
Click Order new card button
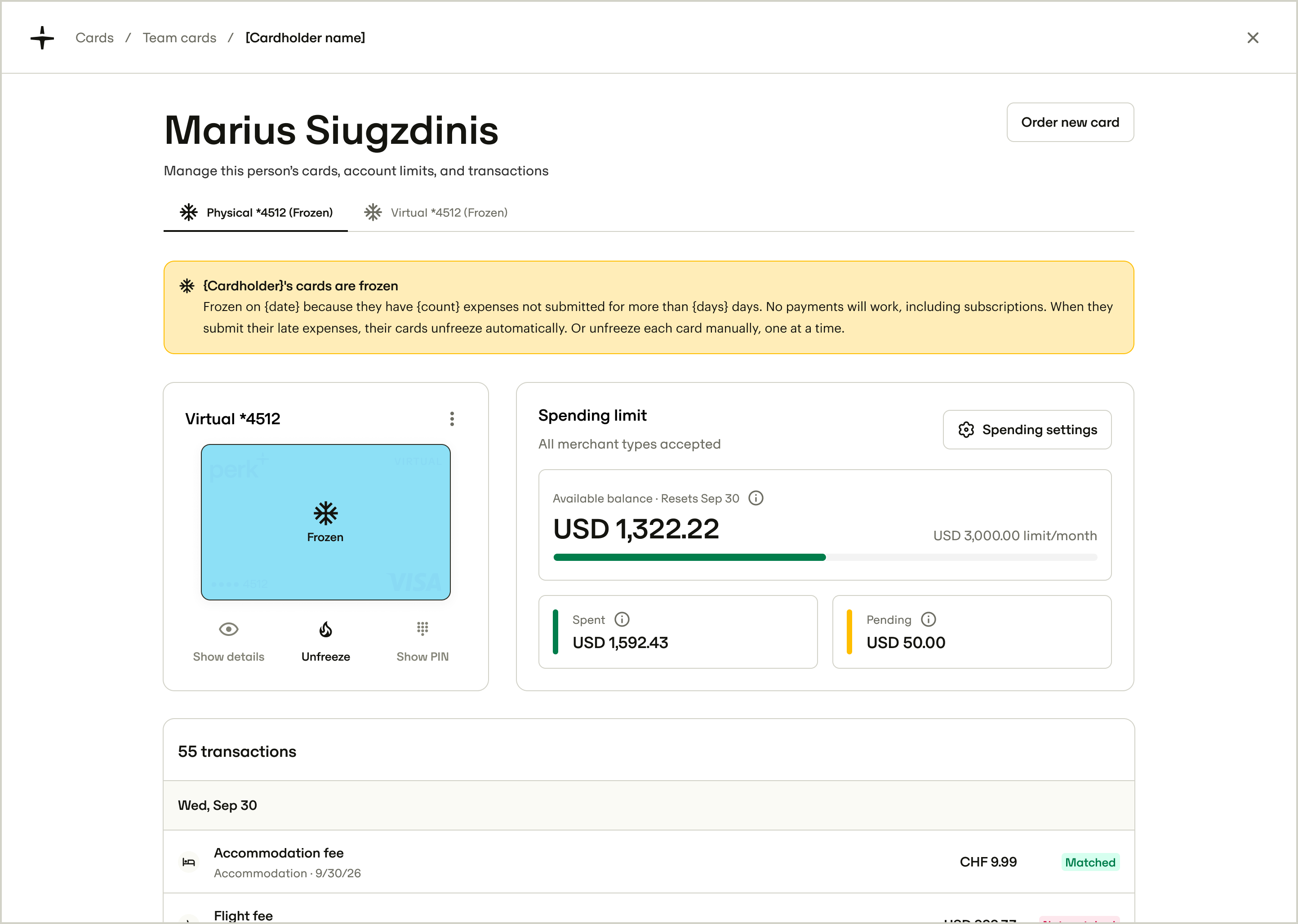click(1070, 122)
